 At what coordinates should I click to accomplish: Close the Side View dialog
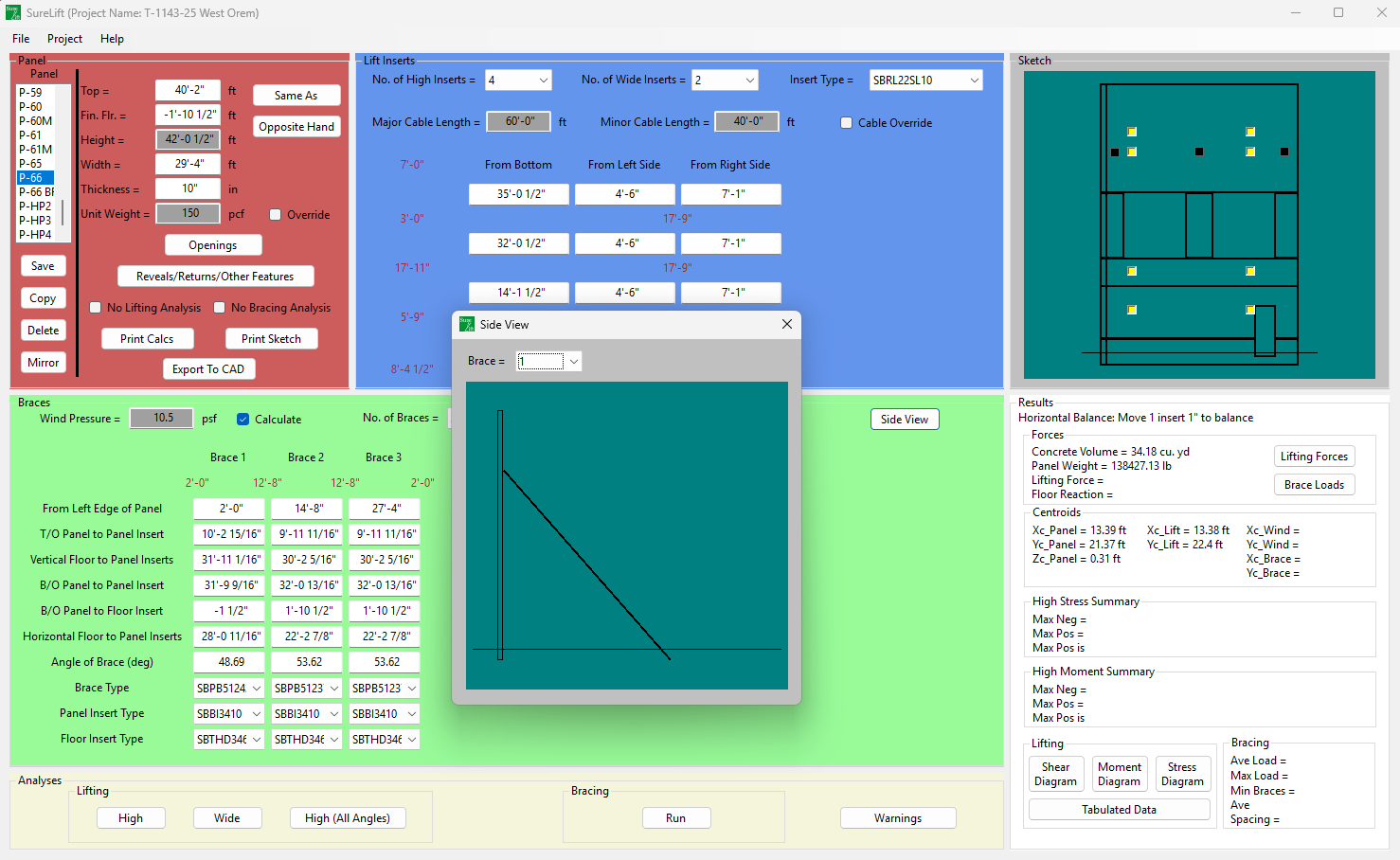pyautogui.click(x=786, y=324)
